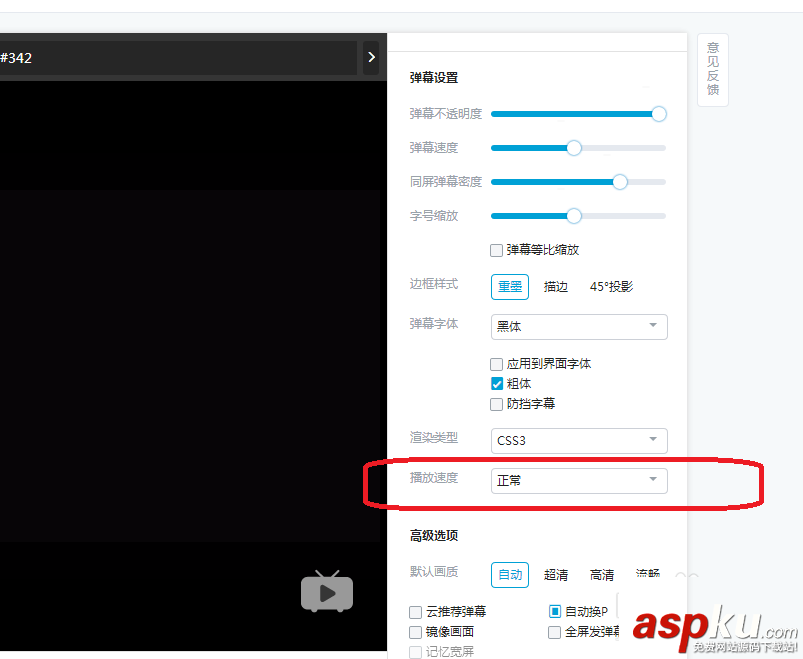This screenshot has height=659, width=803.
Task: Check 应用到界面字体 option
Action: [x=496, y=363]
